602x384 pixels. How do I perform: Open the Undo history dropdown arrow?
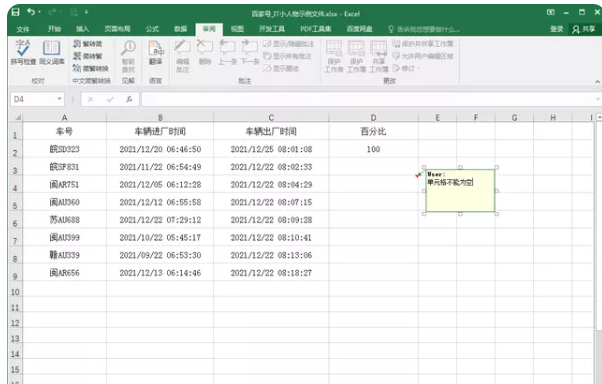pyautogui.click(x=39, y=12)
